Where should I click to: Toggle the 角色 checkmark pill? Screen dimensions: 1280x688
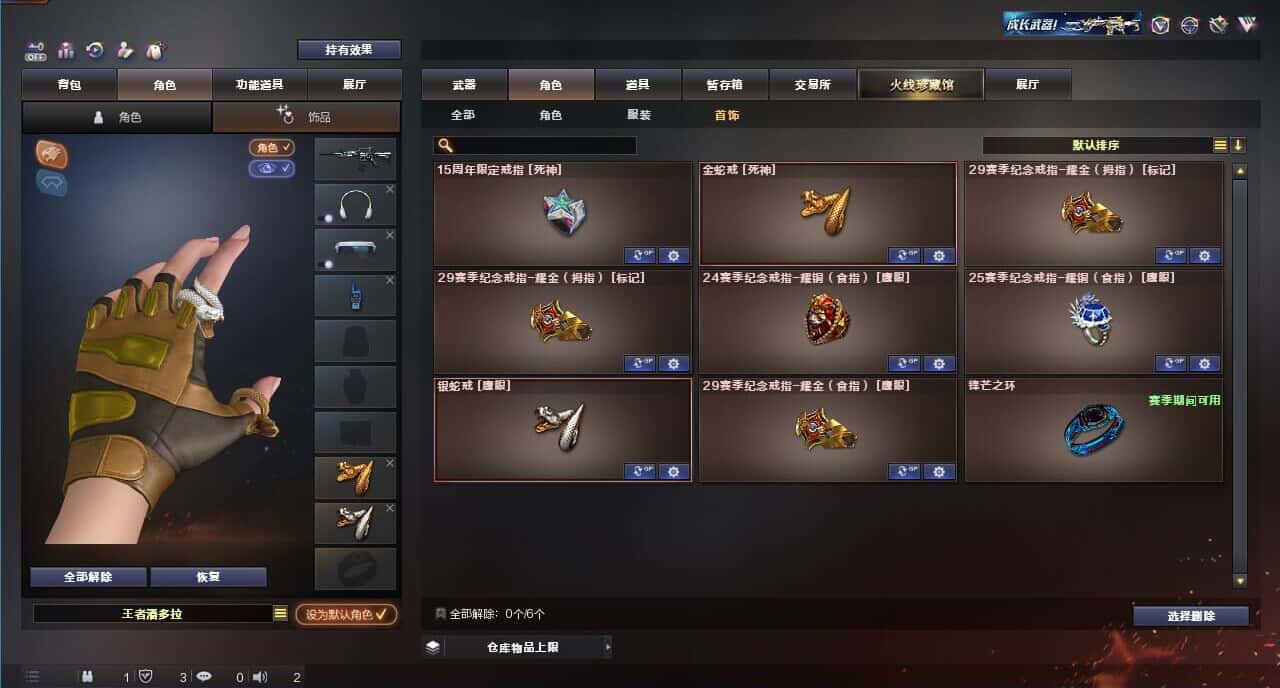coord(272,147)
